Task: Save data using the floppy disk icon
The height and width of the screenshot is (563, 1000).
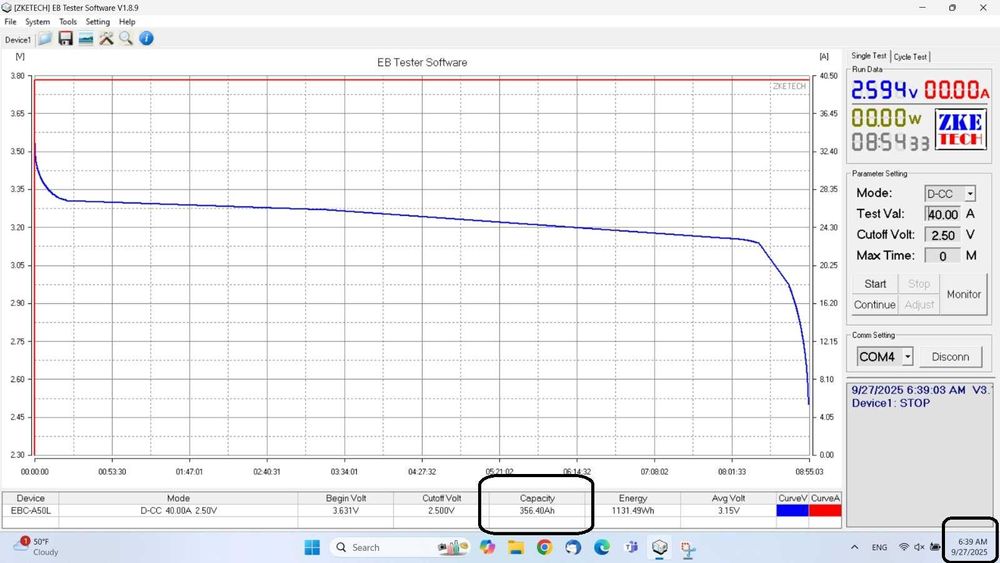Action: coord(65,39)
